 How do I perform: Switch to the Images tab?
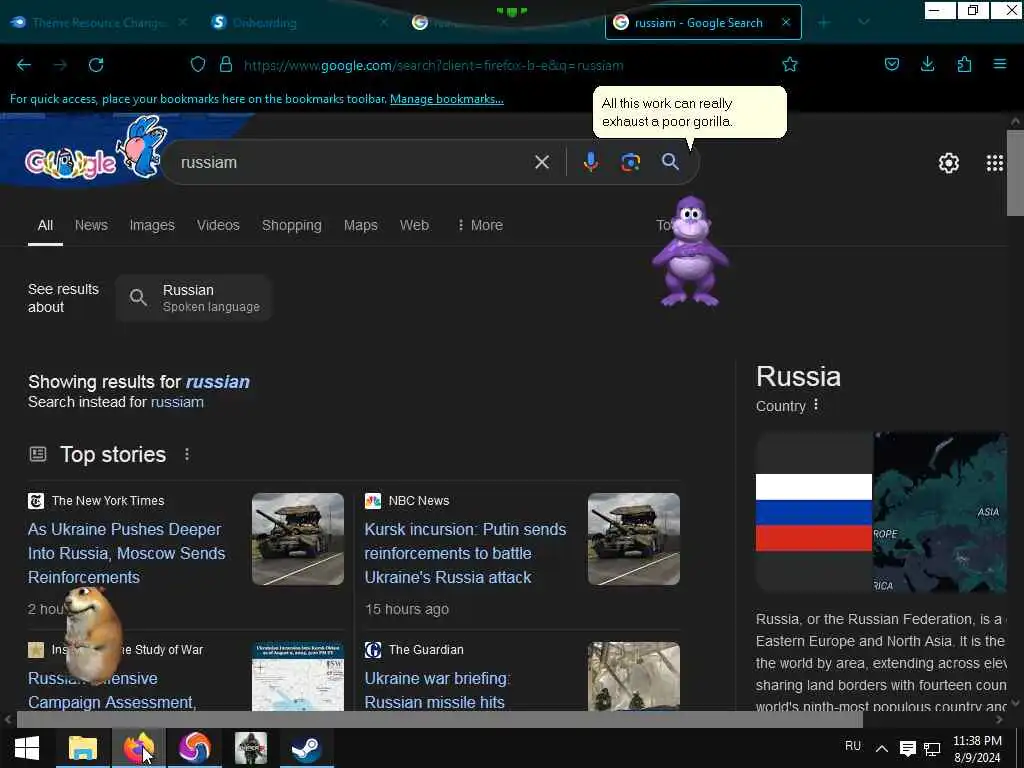point(152,225)
